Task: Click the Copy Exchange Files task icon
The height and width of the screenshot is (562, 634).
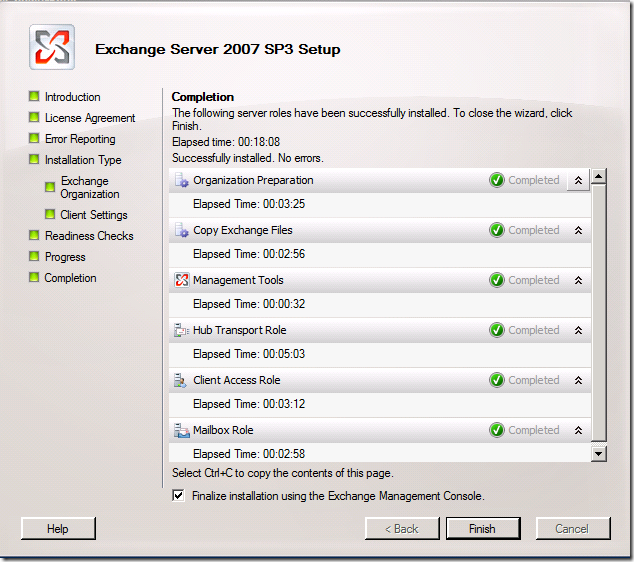Action: click(x=182, y=230)
